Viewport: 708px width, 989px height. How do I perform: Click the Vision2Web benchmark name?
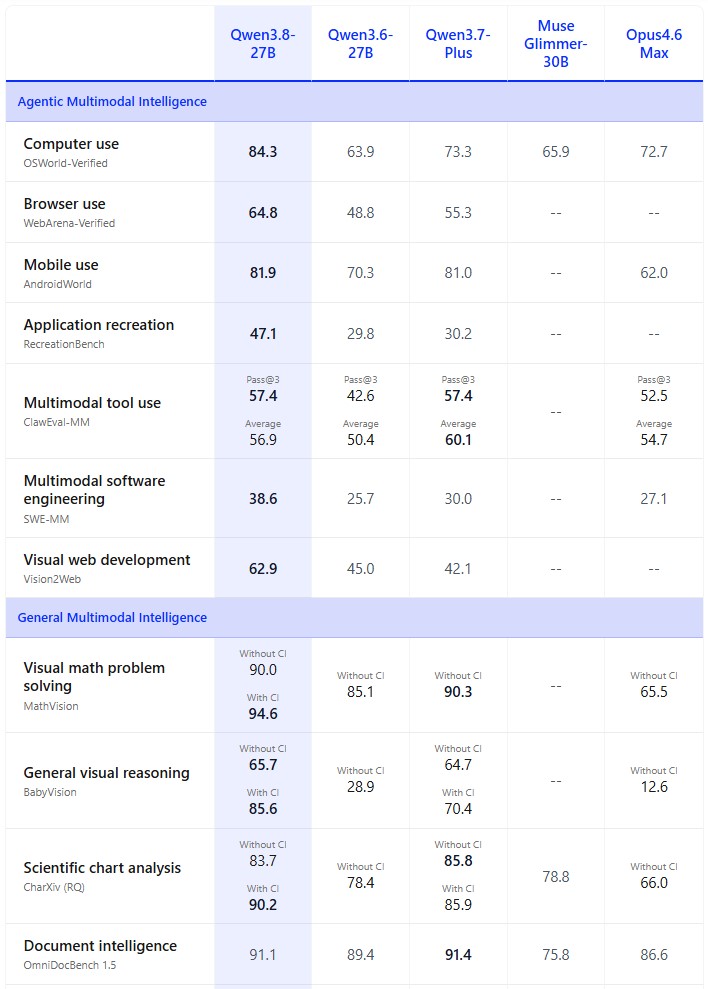pos(52,579)
